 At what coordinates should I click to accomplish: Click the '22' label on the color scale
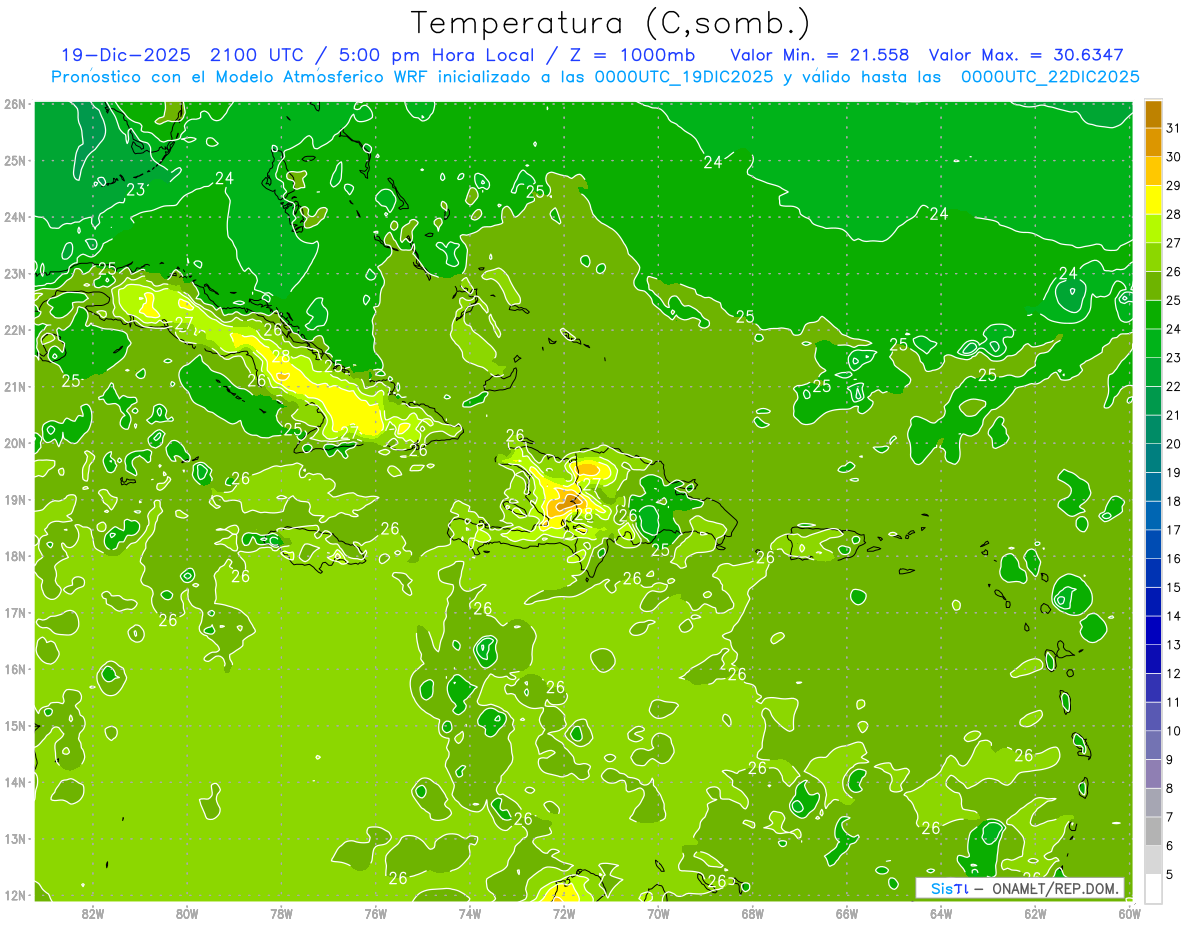click(1174, 386)
